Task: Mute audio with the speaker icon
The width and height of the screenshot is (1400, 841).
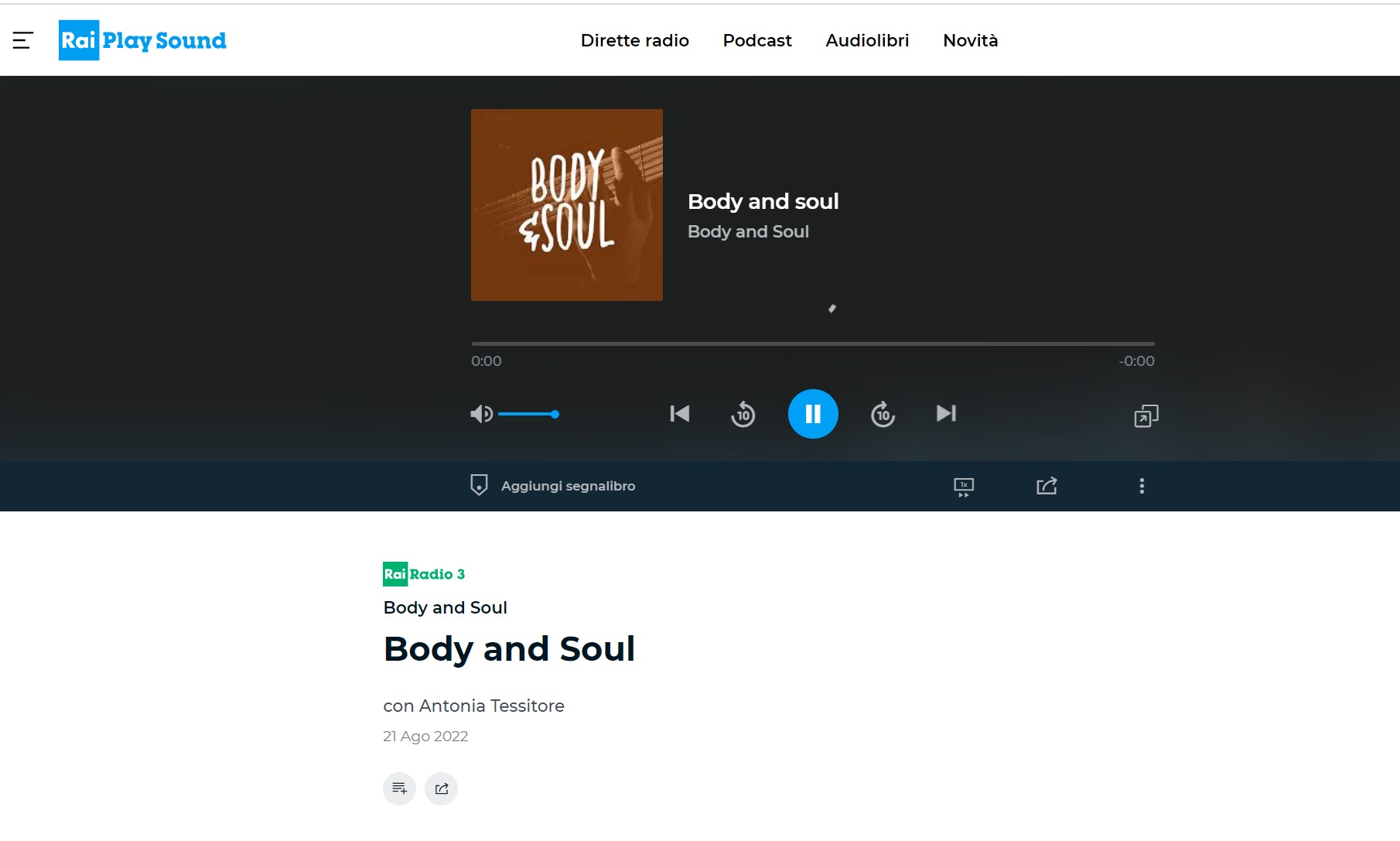Action: tap(481, 414)
